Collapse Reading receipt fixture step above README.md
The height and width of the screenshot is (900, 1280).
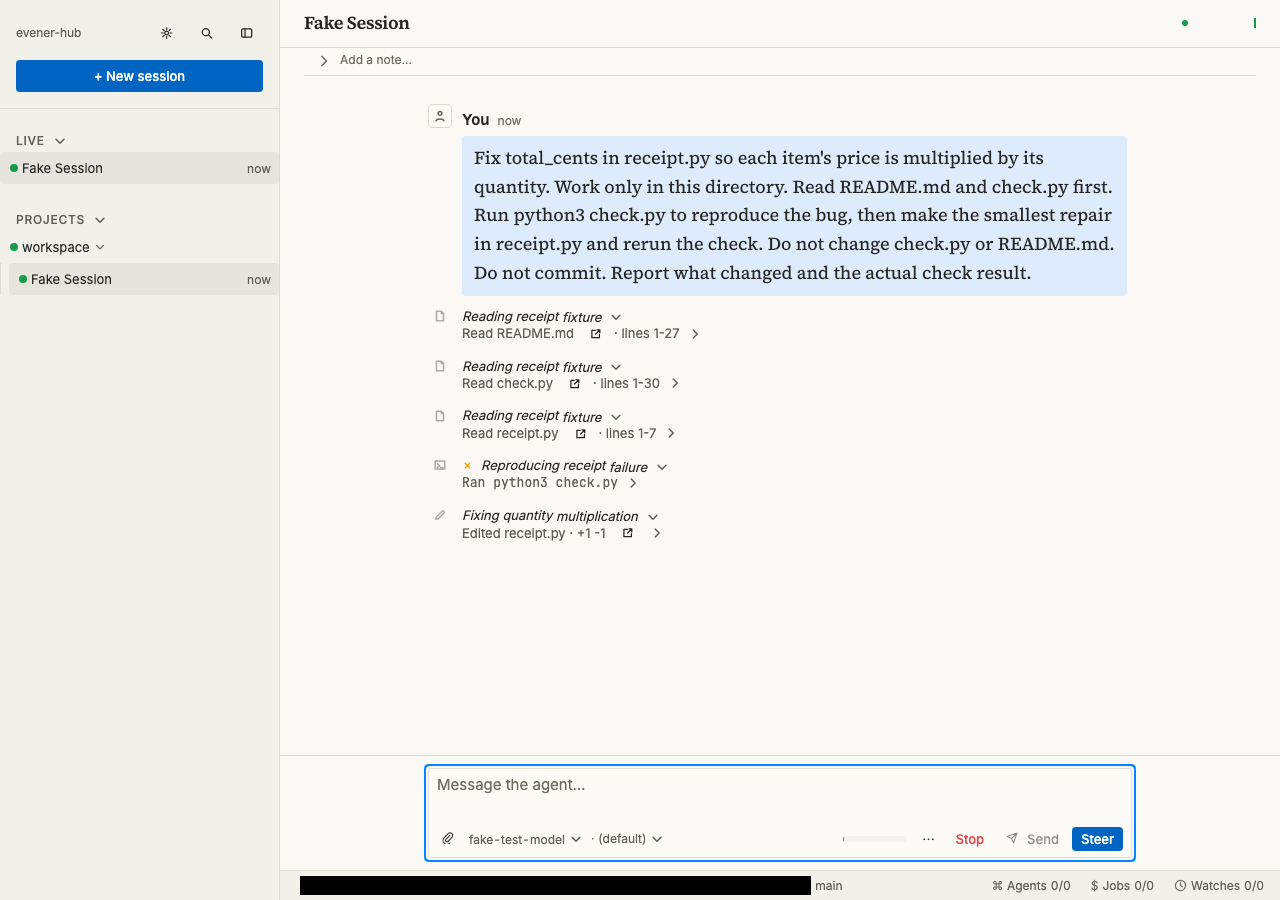coord(616,317)
